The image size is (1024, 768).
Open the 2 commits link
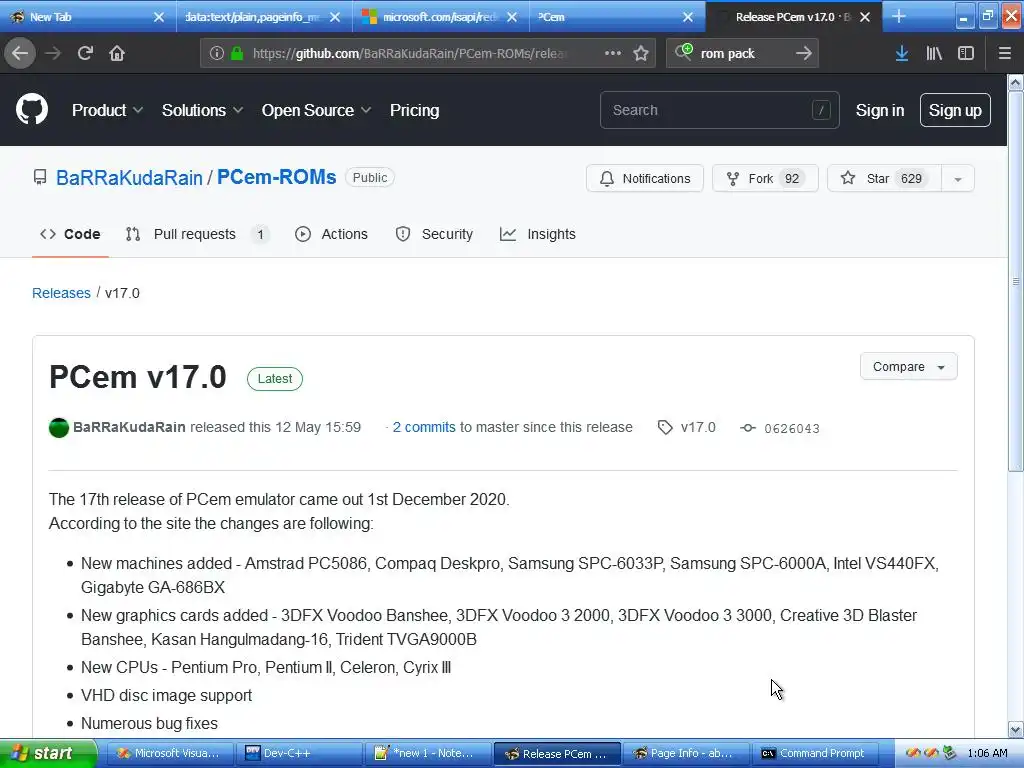pos(424,427)
